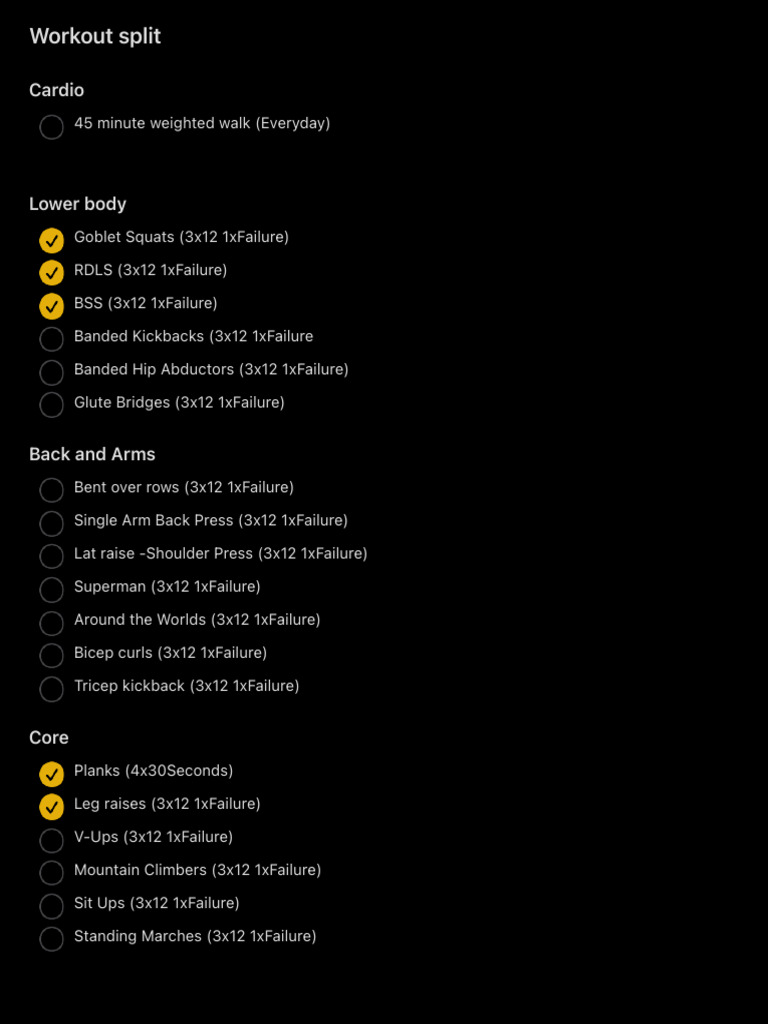Uncheck the Goblet Squats checkbox

pos(52,241)
